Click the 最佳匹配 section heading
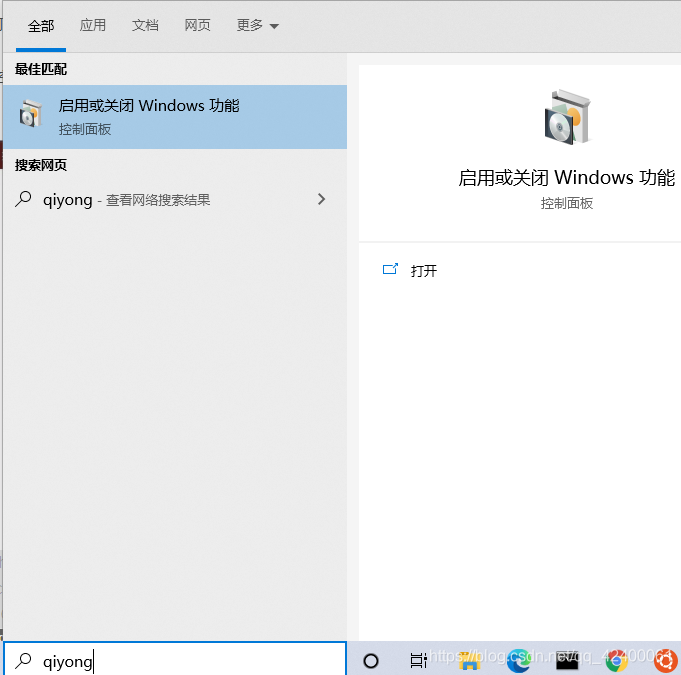Viewport: 681px width, 675px height. (x=41, y=69)
